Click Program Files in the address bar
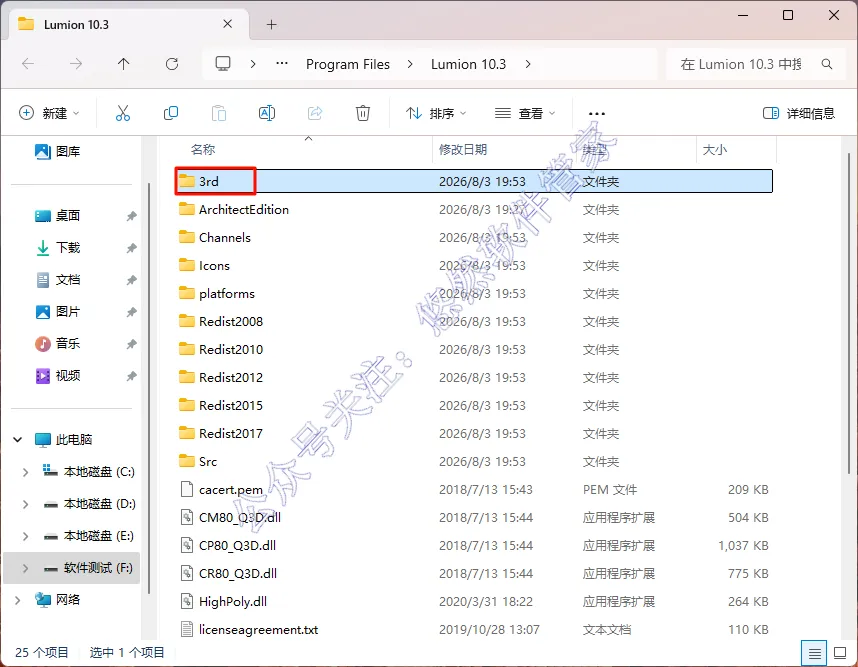The height and width of the screenshot is (667, 858). (348, 64)
